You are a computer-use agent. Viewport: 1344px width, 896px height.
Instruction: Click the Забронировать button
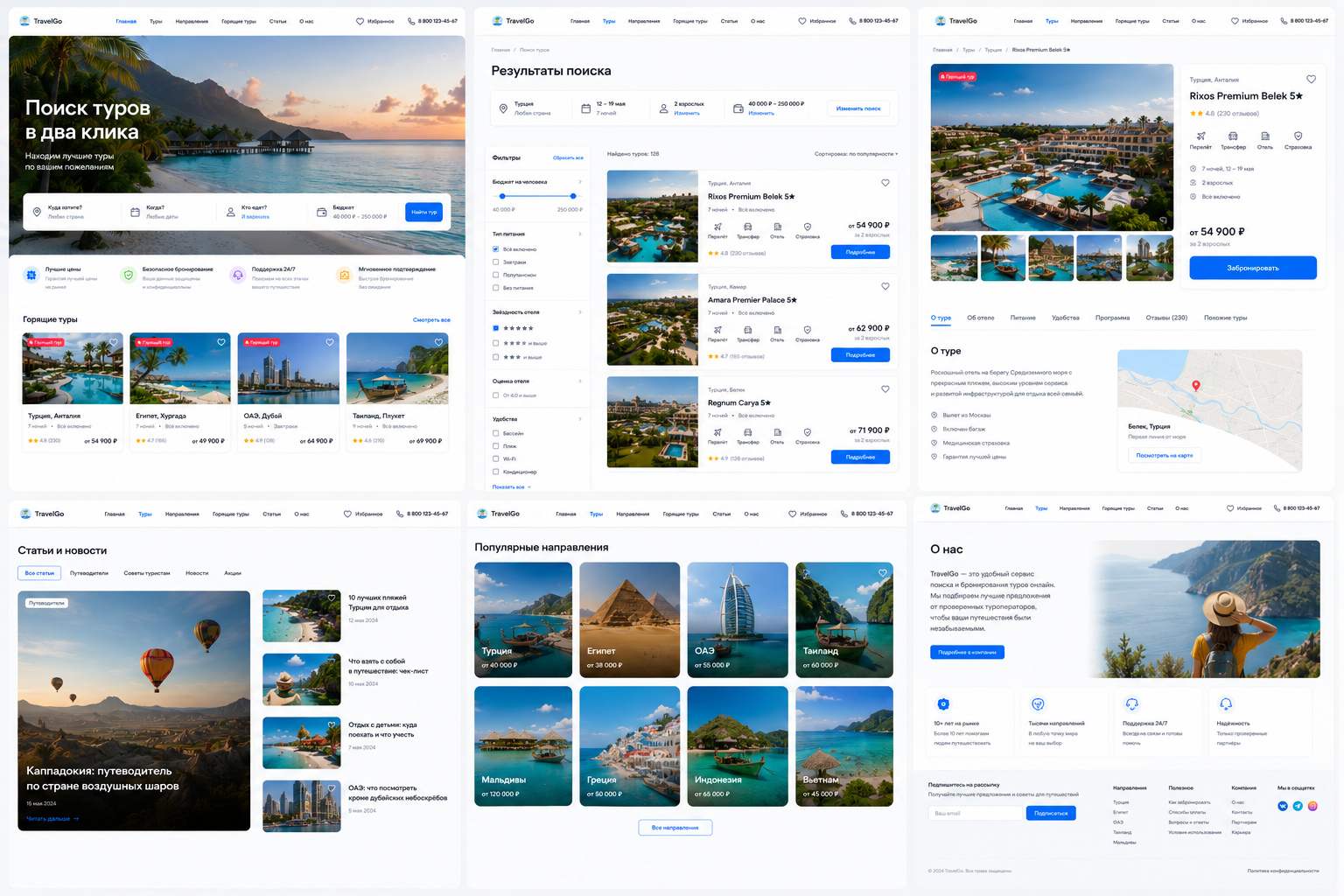point(1253,268)
